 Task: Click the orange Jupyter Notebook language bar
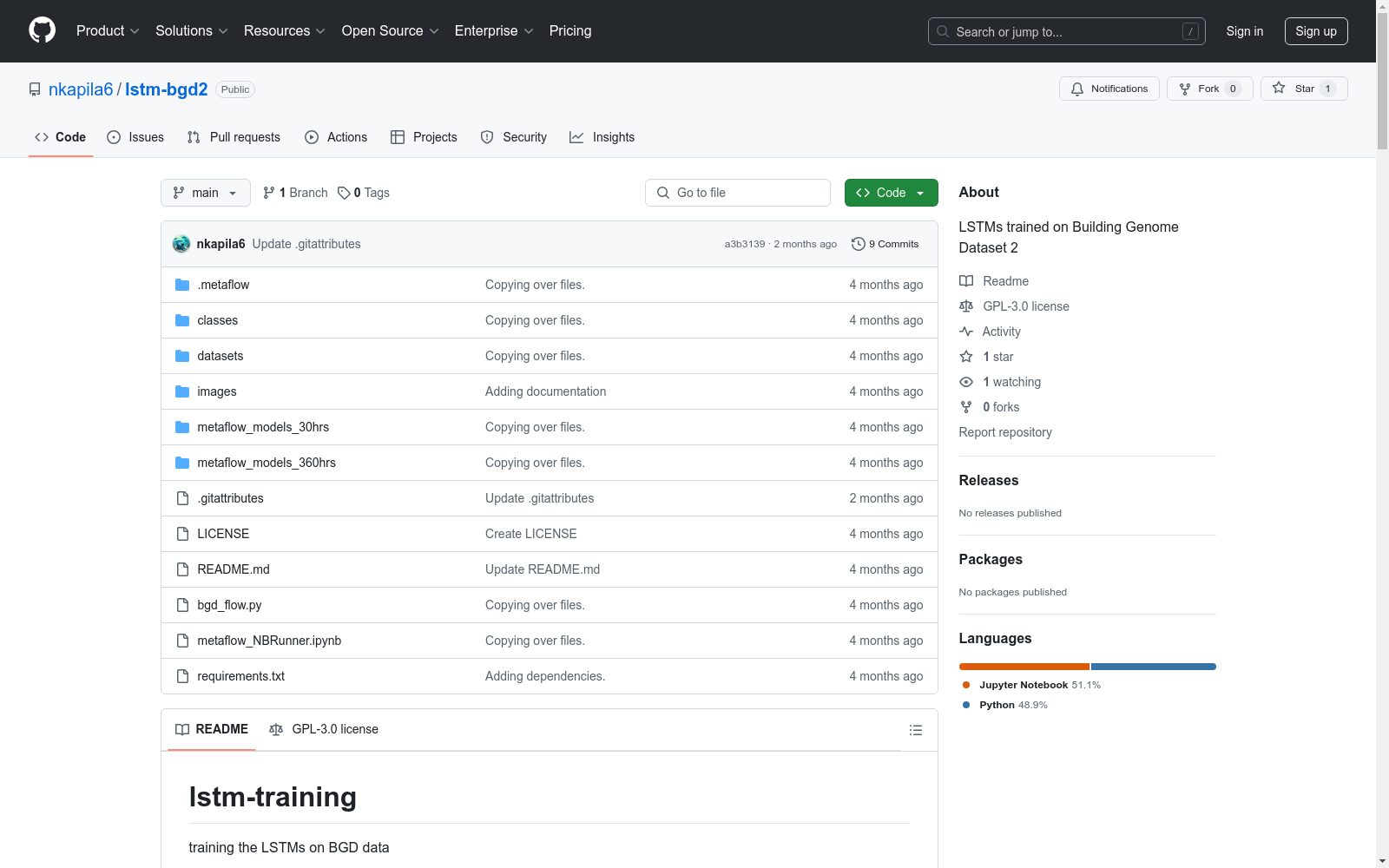(x=1024, y=667)
